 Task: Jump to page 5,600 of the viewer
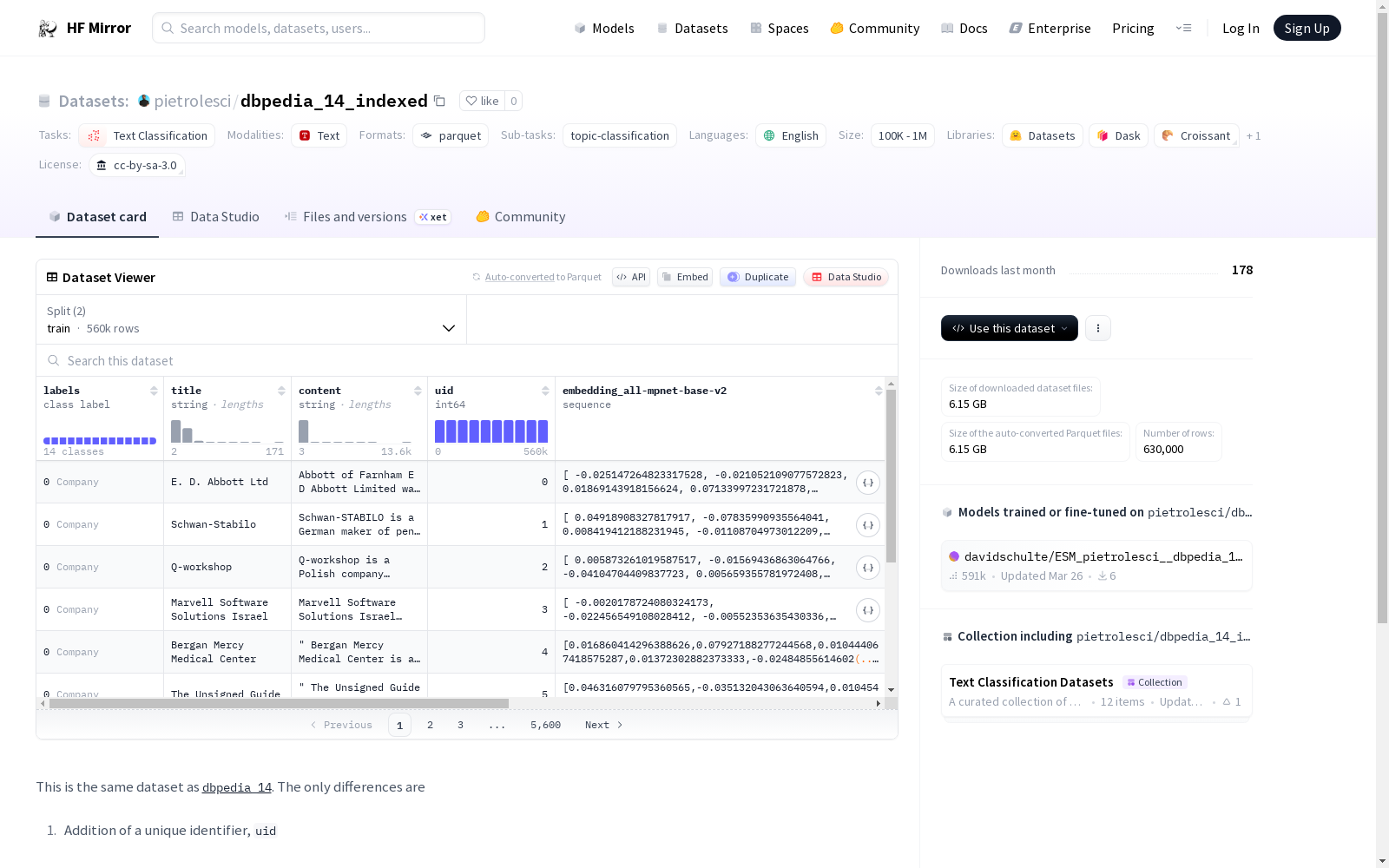tap(546, 726)
